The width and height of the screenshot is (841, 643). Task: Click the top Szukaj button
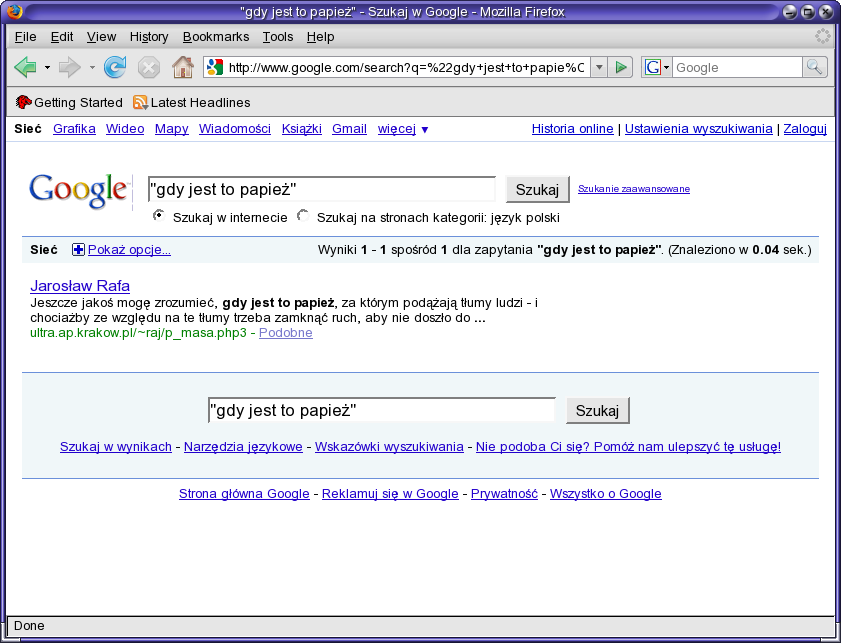[x=537, y=189]
